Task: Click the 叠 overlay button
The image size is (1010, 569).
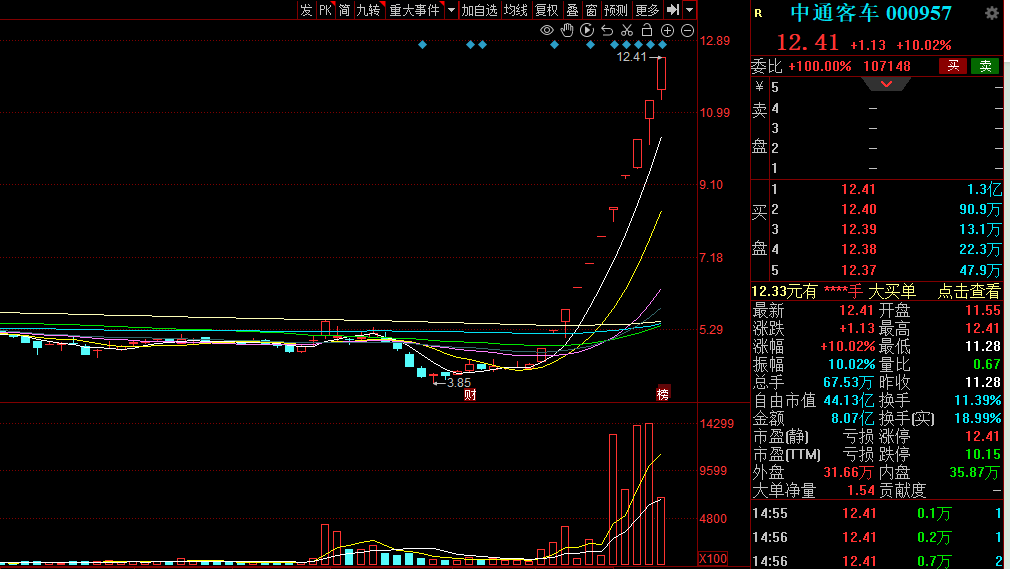Action: (x=572, y=10)
